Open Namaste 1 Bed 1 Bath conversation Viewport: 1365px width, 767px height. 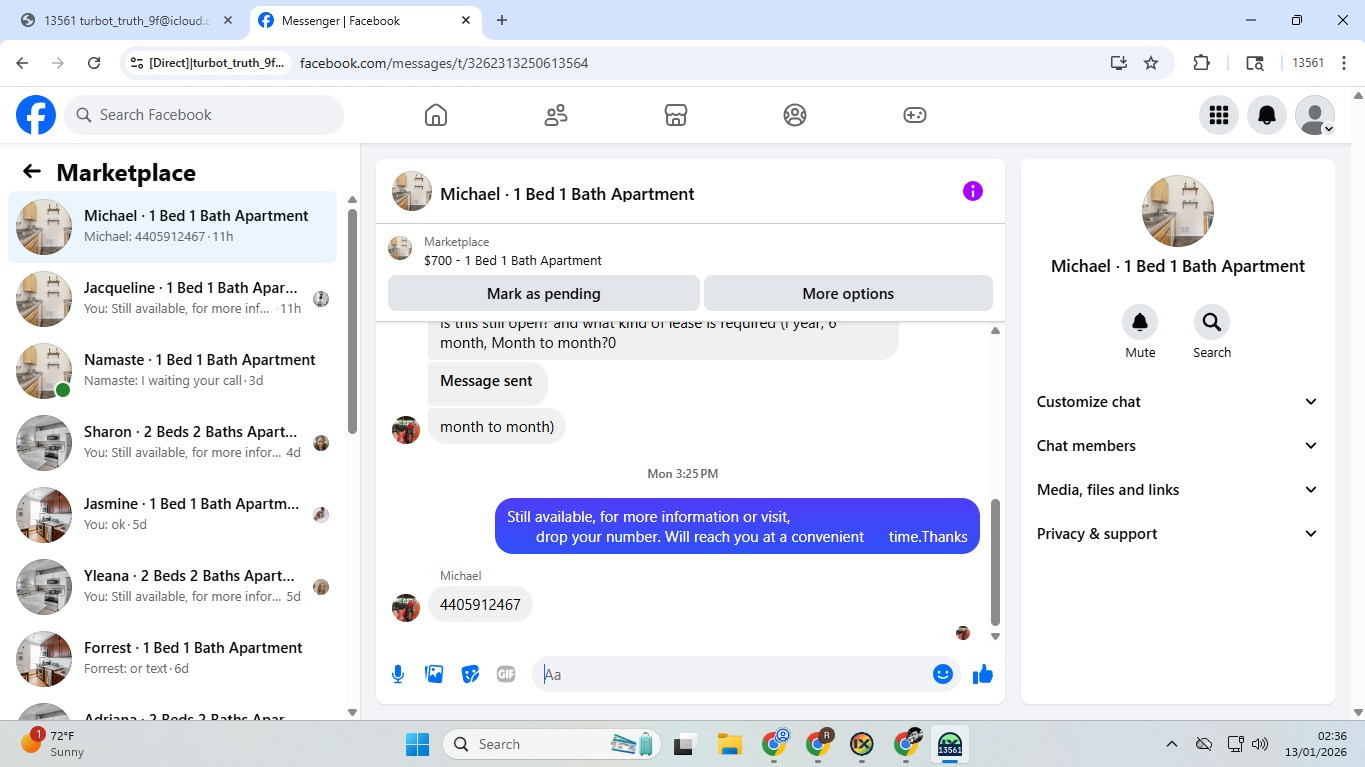click(173, 371)
